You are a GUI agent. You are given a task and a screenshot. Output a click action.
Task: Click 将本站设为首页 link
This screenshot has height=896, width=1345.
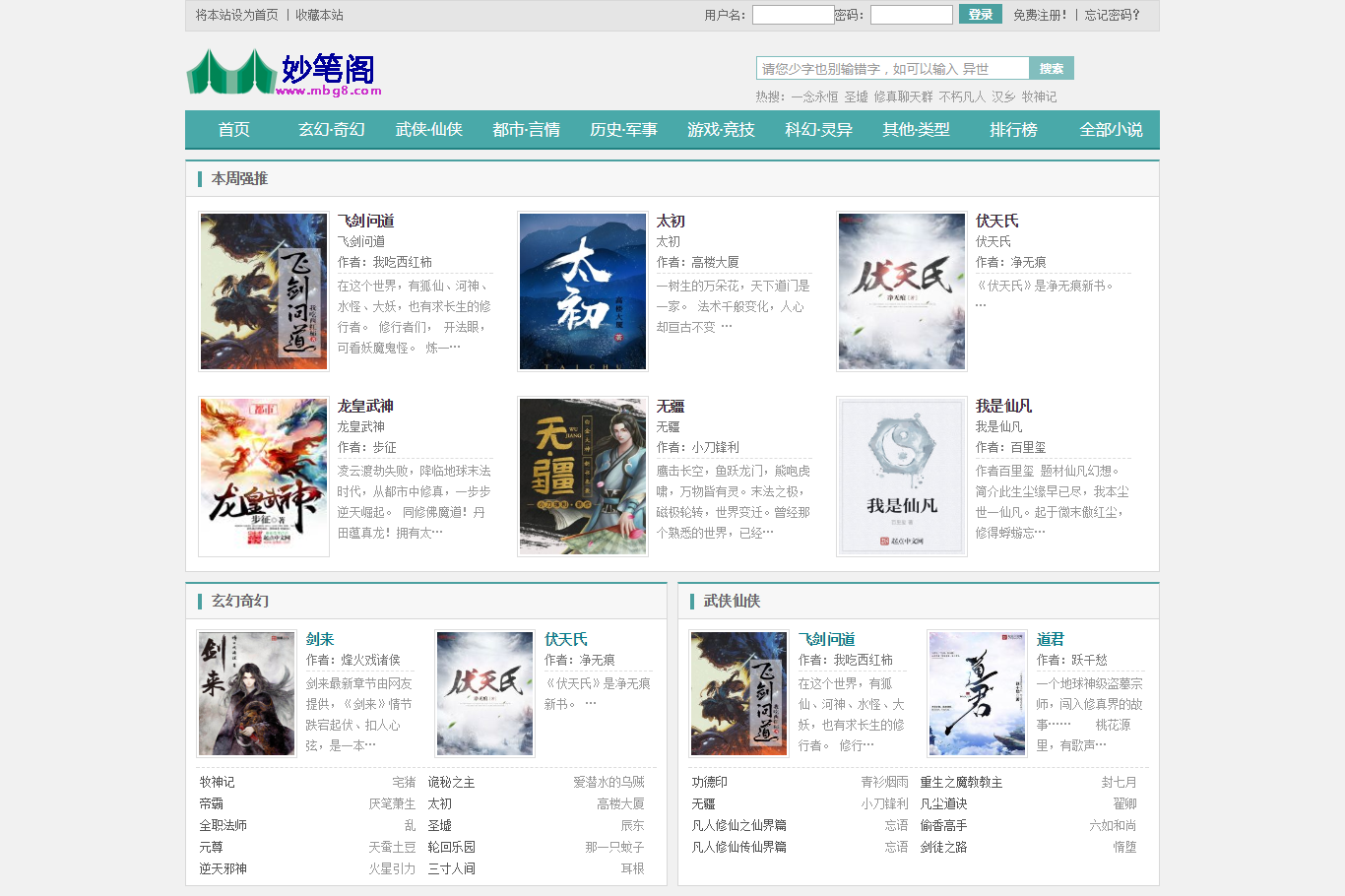click(x=237, y=15)
